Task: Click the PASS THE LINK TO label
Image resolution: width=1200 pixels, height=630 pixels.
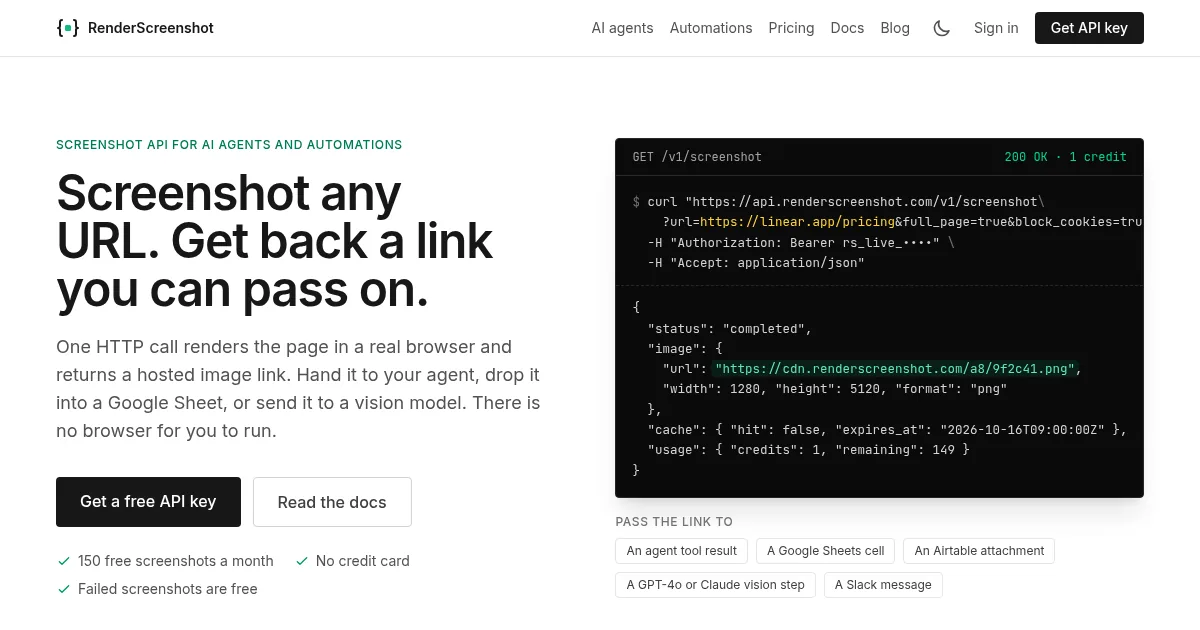Action: [x=674, y=522]
